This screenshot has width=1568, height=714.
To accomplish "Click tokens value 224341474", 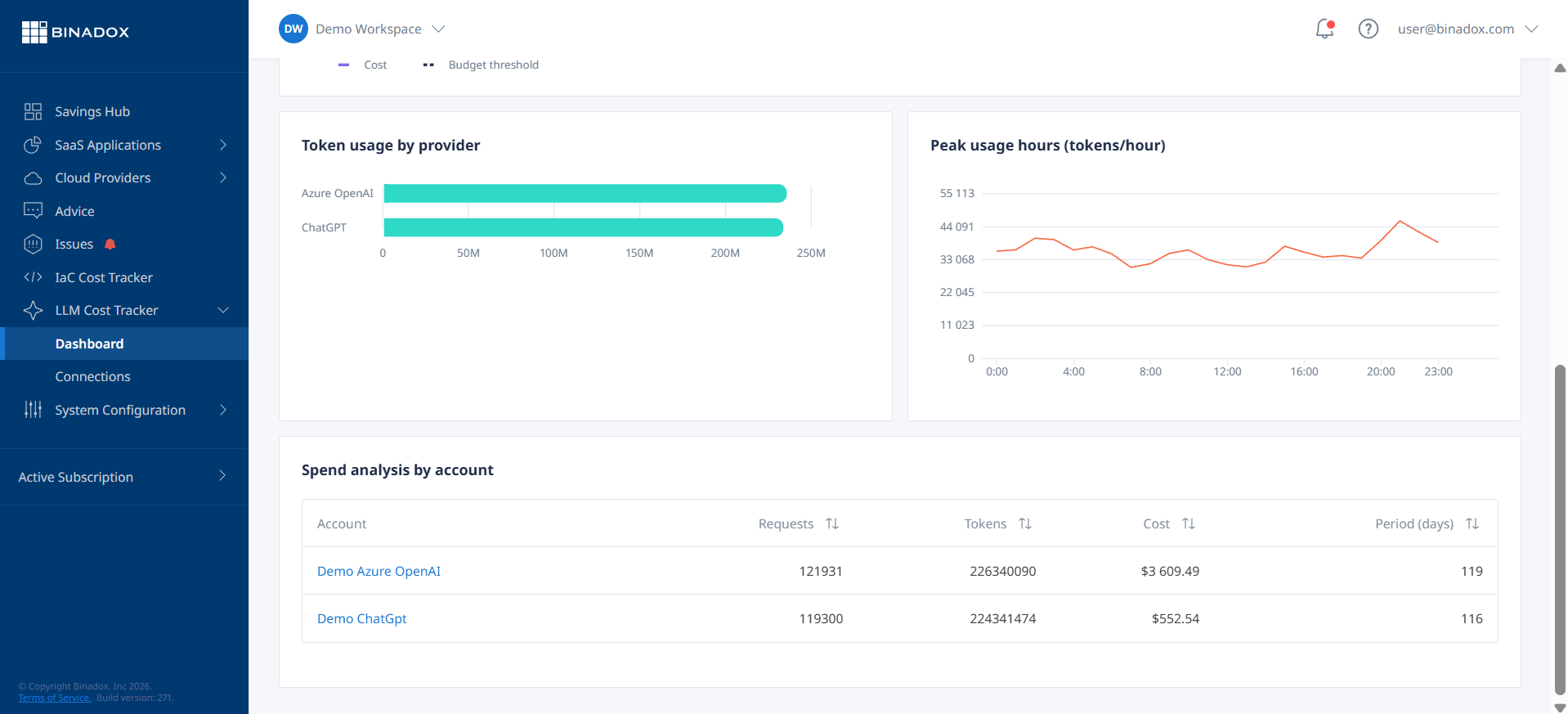I will coord(1003,618).
